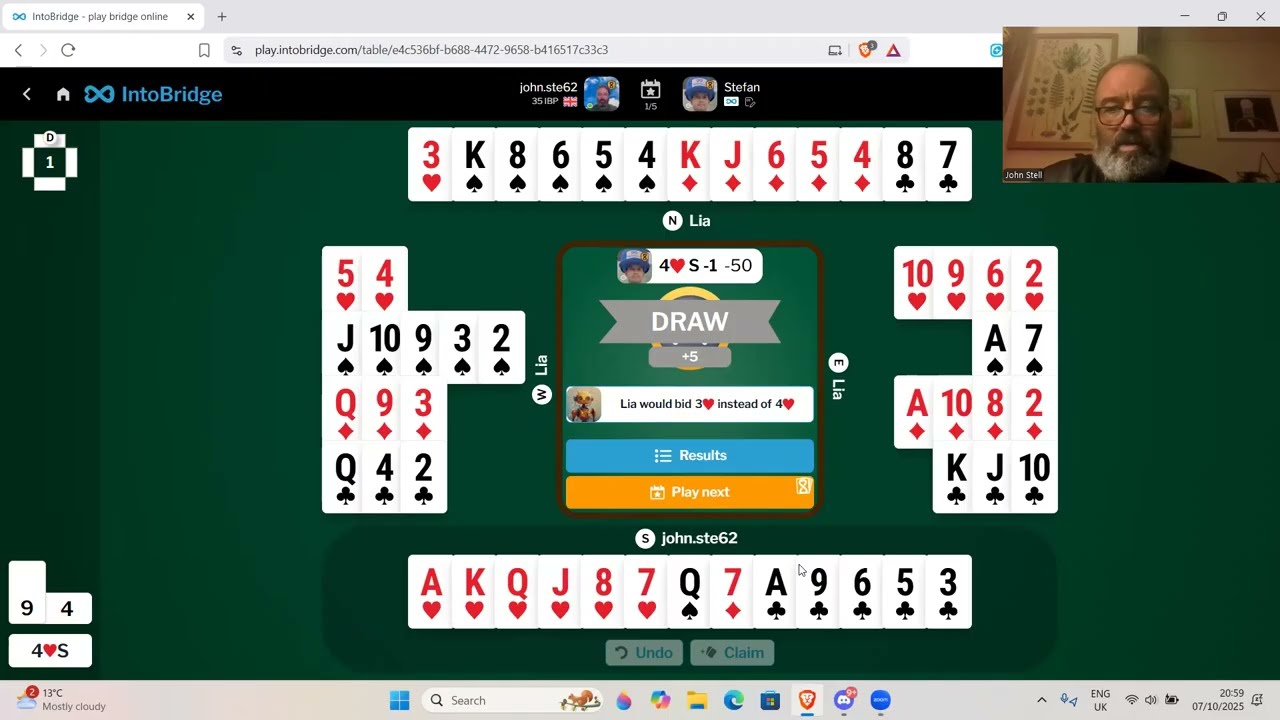Click the King of diamonds in North hand
Screen dimensions: 1280x720
coord(689,164)
